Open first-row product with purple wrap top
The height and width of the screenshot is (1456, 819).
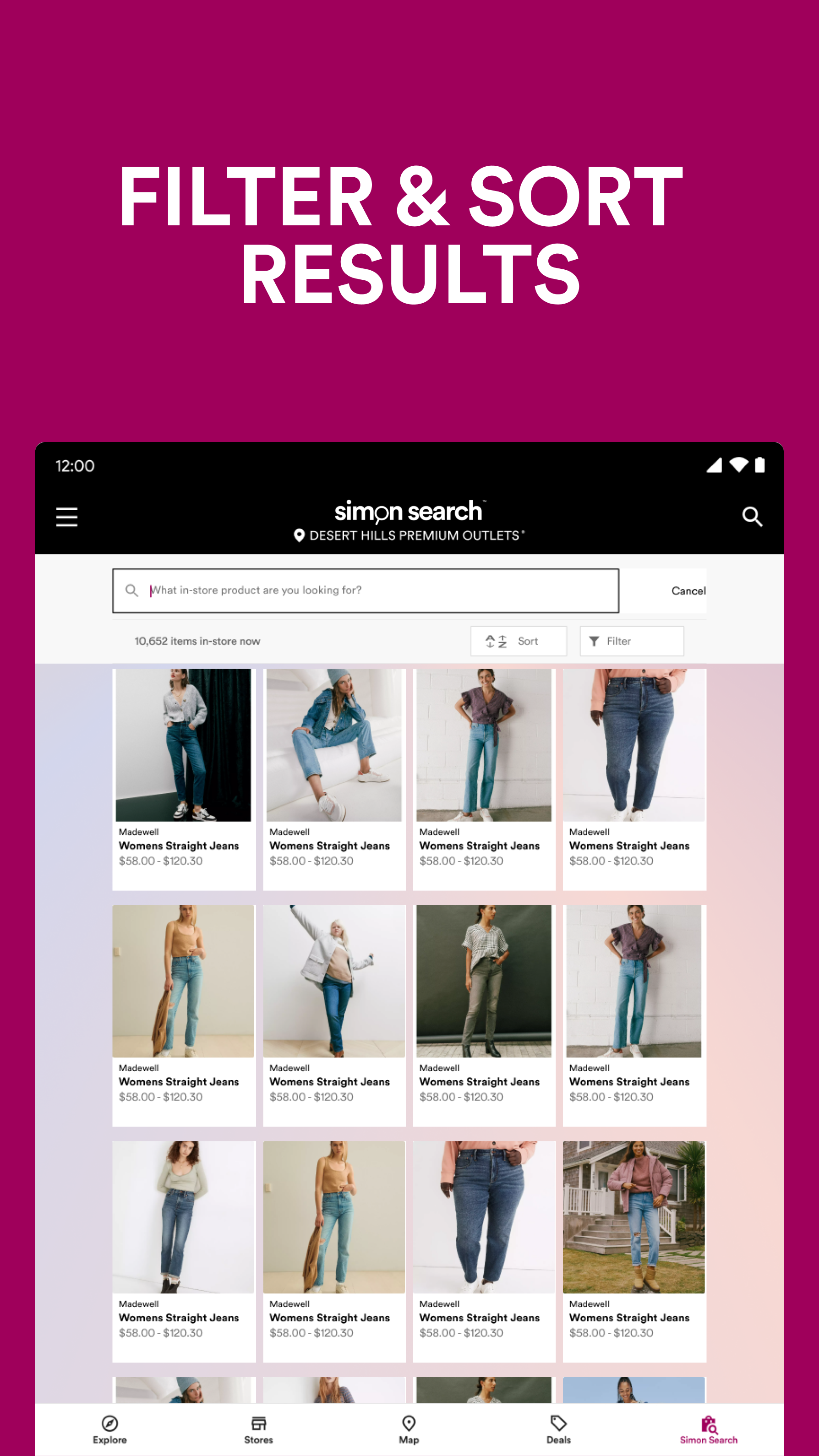pos(484,780)
